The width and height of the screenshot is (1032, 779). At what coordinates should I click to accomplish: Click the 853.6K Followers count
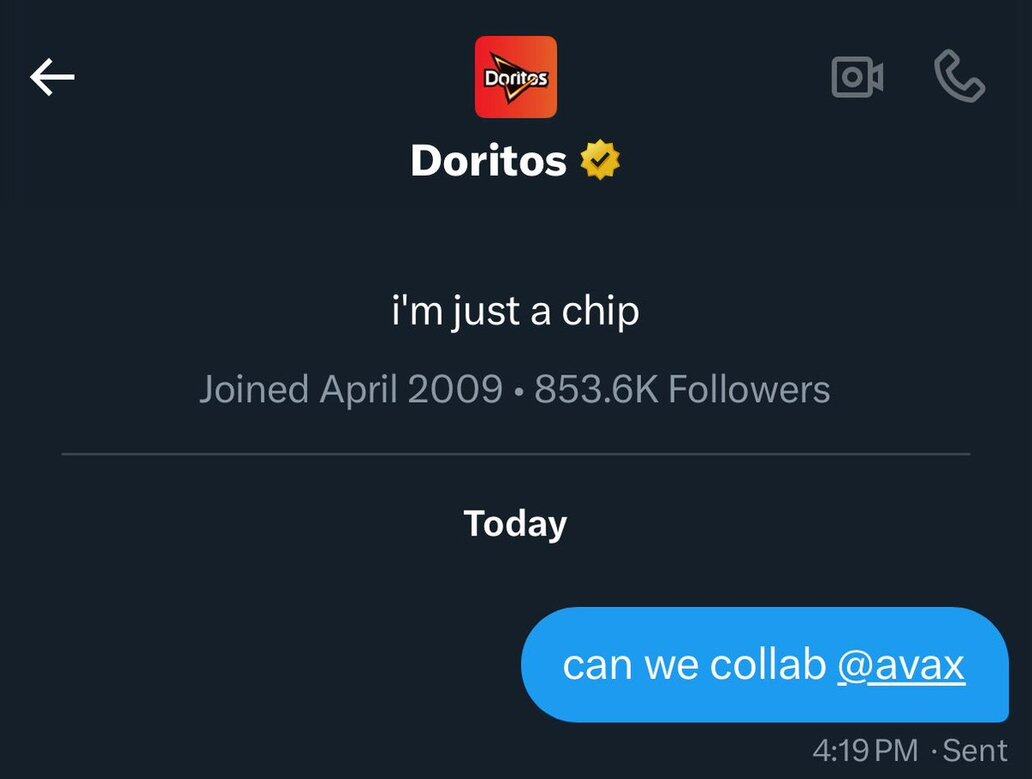[x=682, y=389]
